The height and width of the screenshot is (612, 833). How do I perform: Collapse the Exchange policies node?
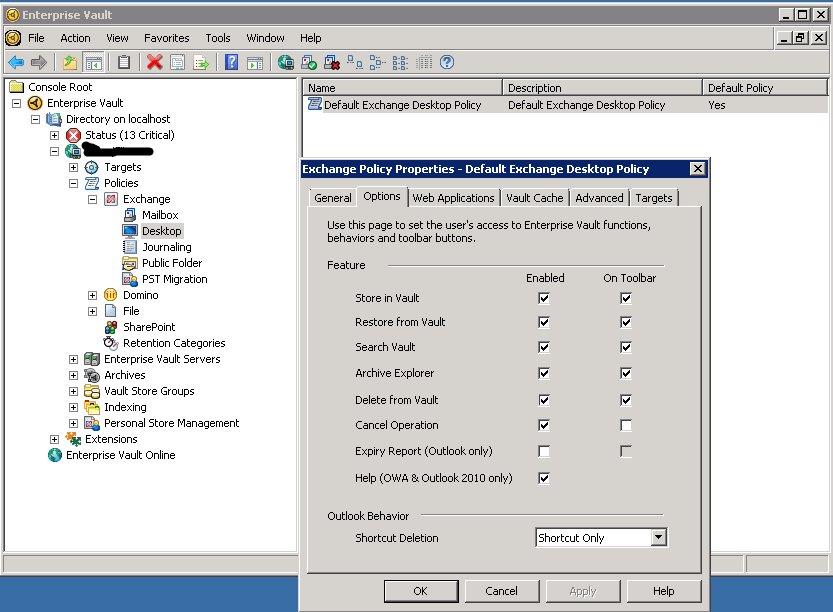[x=92, y=199]
